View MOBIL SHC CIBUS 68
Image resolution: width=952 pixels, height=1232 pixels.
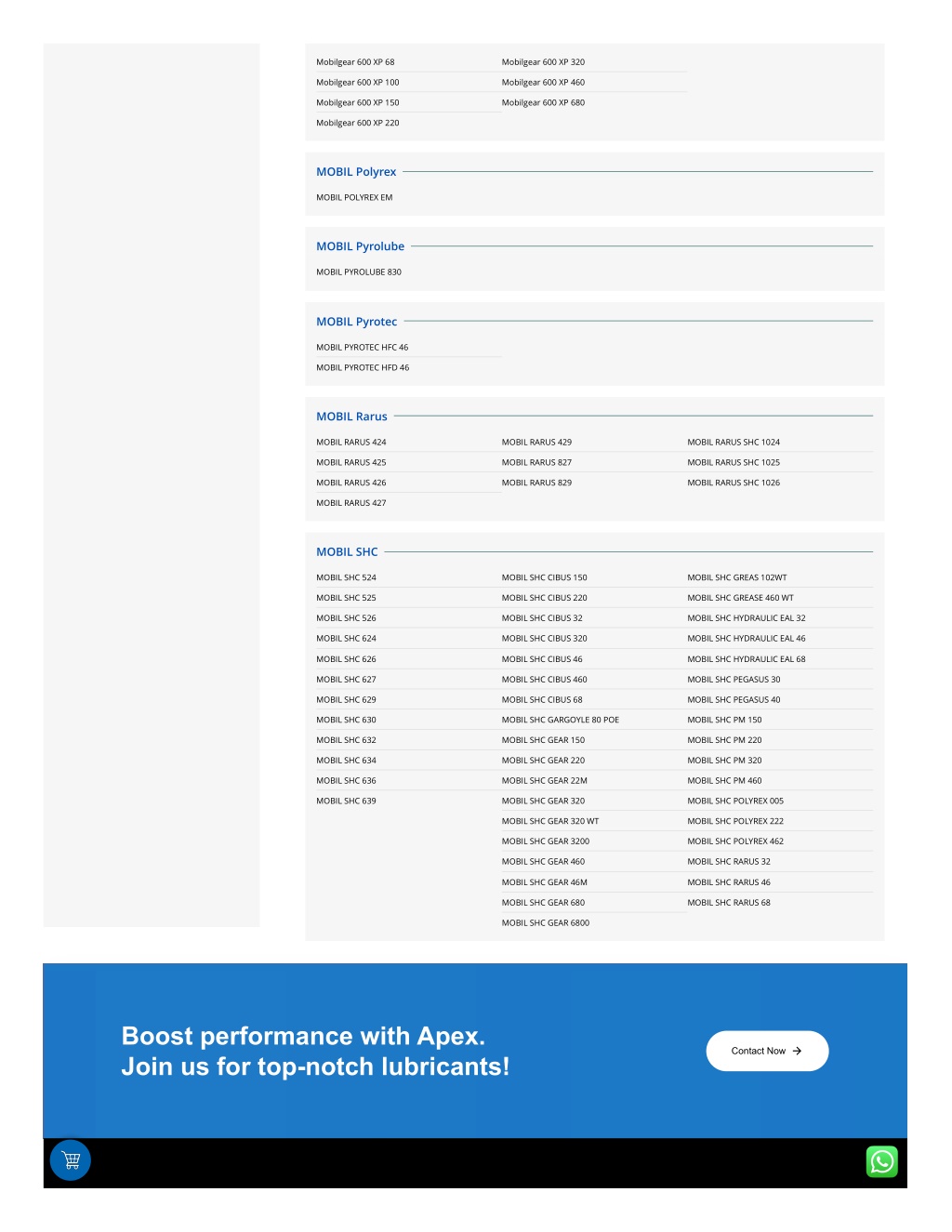coord(542,700)
